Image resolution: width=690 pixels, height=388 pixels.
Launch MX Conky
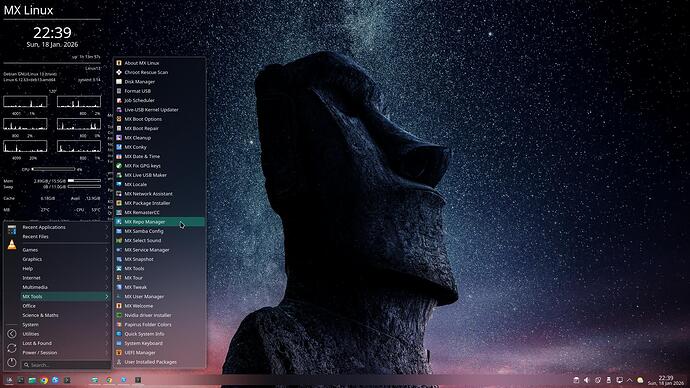pyautogui.click(x=159, y=147)
